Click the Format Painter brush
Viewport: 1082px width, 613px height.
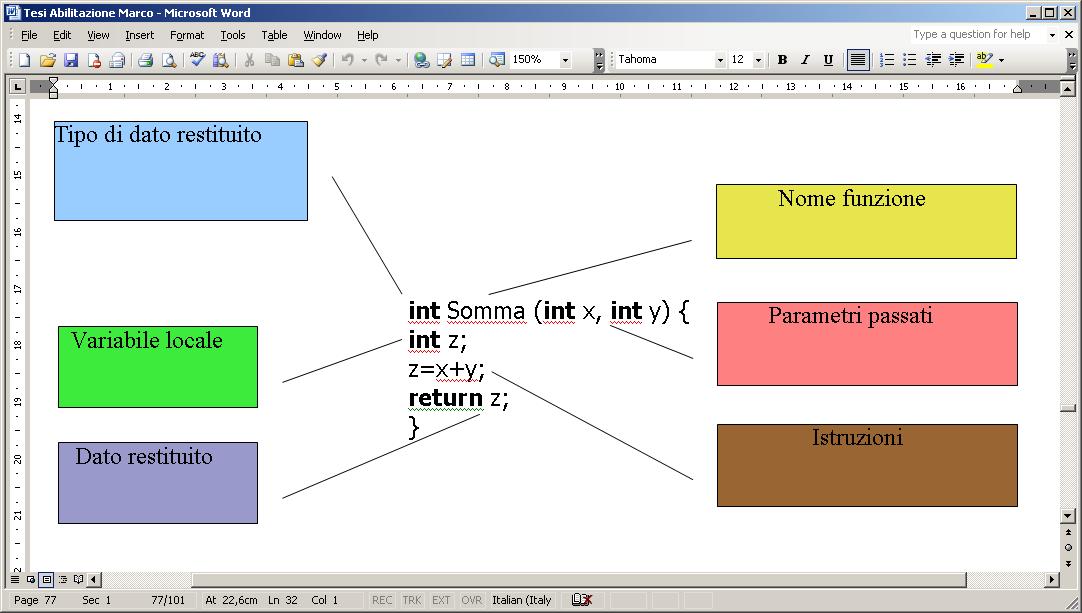click(319, 60)
